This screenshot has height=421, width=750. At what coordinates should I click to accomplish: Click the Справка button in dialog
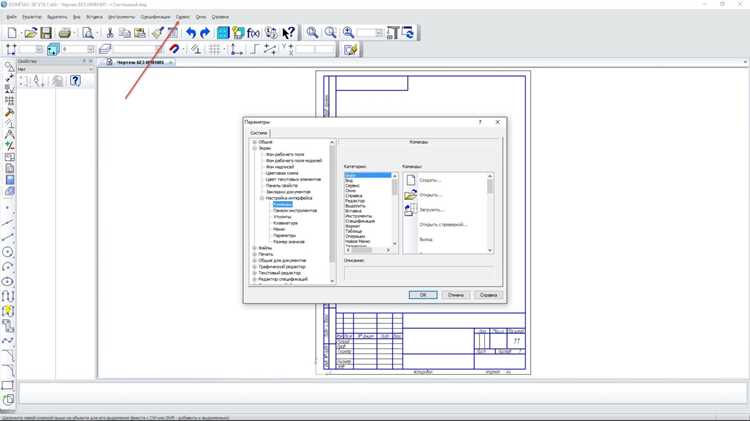[x=488, y=295]
